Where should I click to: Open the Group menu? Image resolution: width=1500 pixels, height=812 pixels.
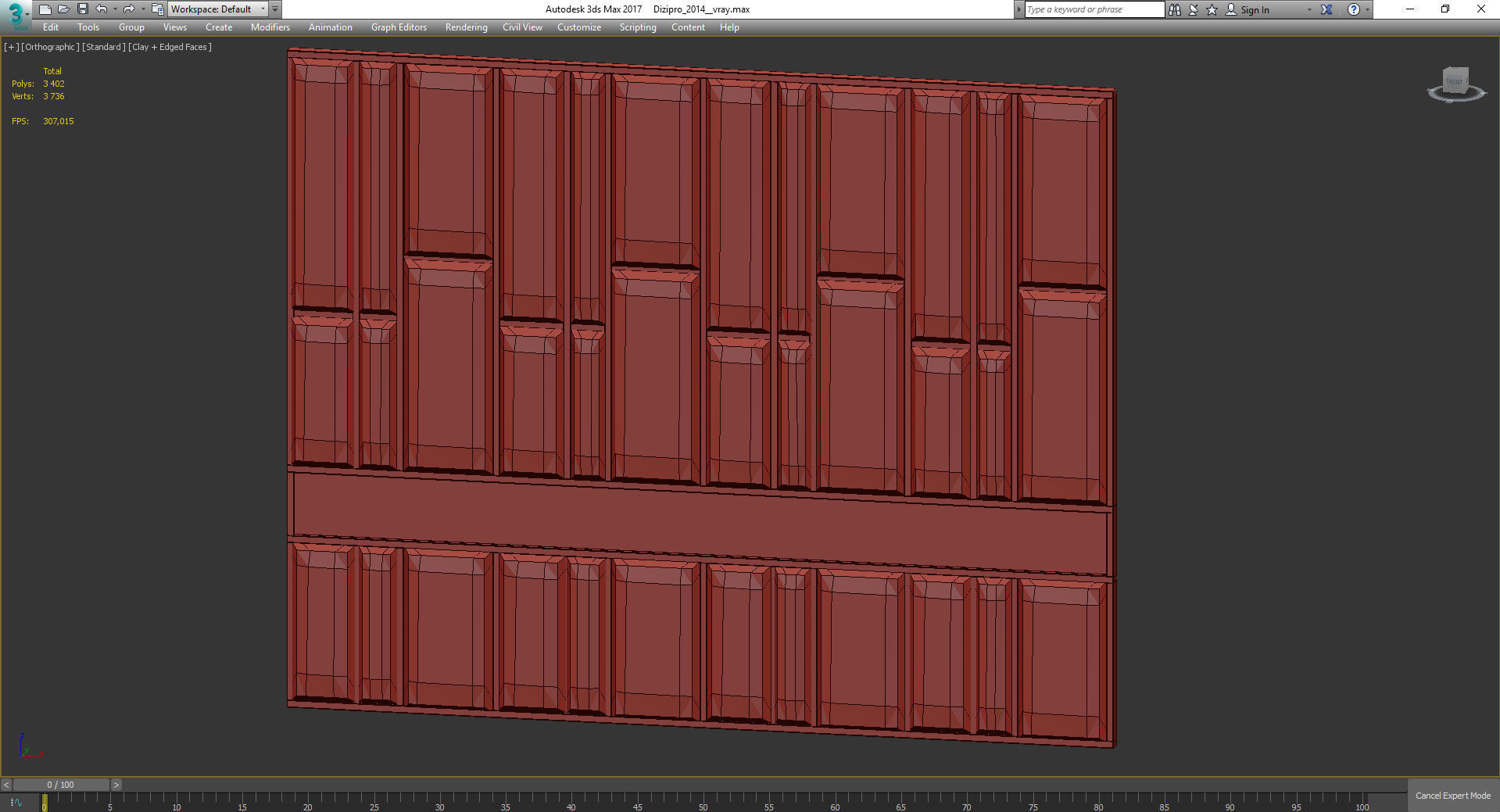131,27
